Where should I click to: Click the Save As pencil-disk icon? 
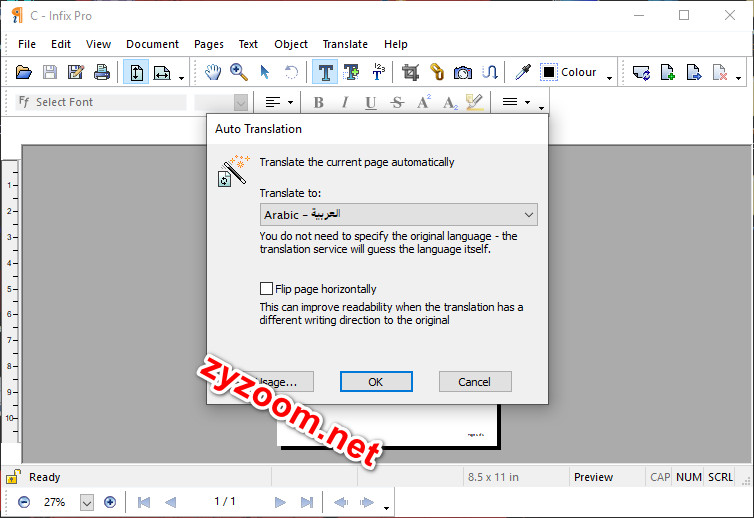pos(75,73)
